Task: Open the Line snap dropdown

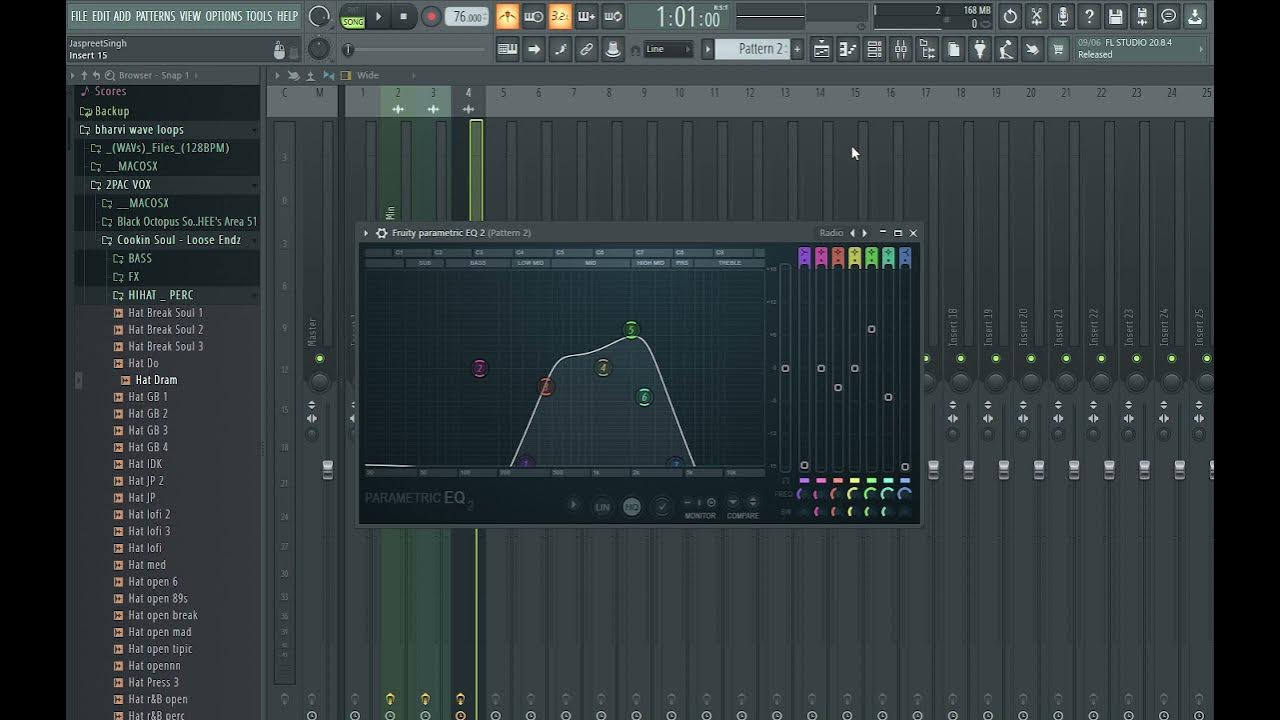Action: (x=668, y=49)
